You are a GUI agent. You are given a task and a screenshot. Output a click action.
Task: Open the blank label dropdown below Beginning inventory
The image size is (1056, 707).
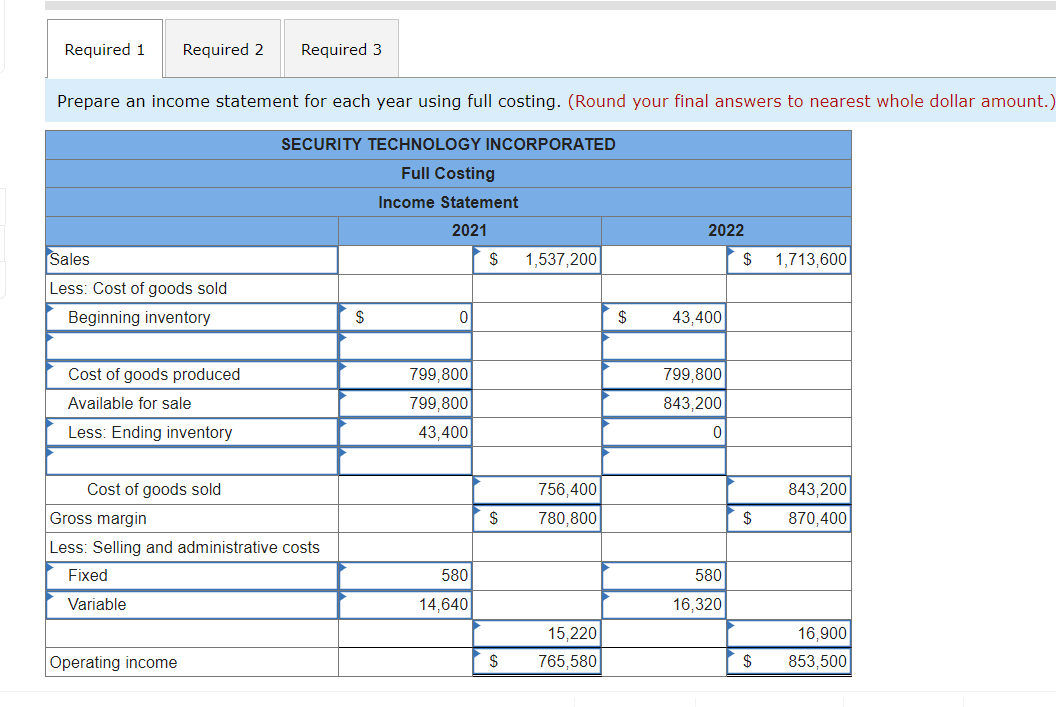pyautogui.click(x=192, y=346)
